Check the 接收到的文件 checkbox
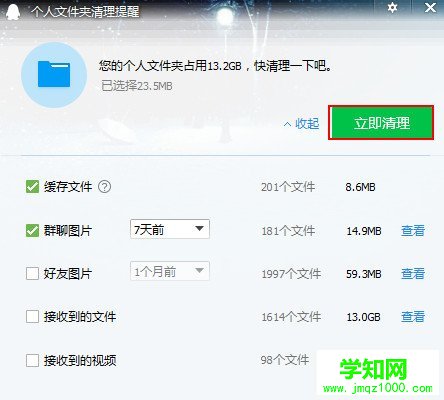 coord(32,317)
